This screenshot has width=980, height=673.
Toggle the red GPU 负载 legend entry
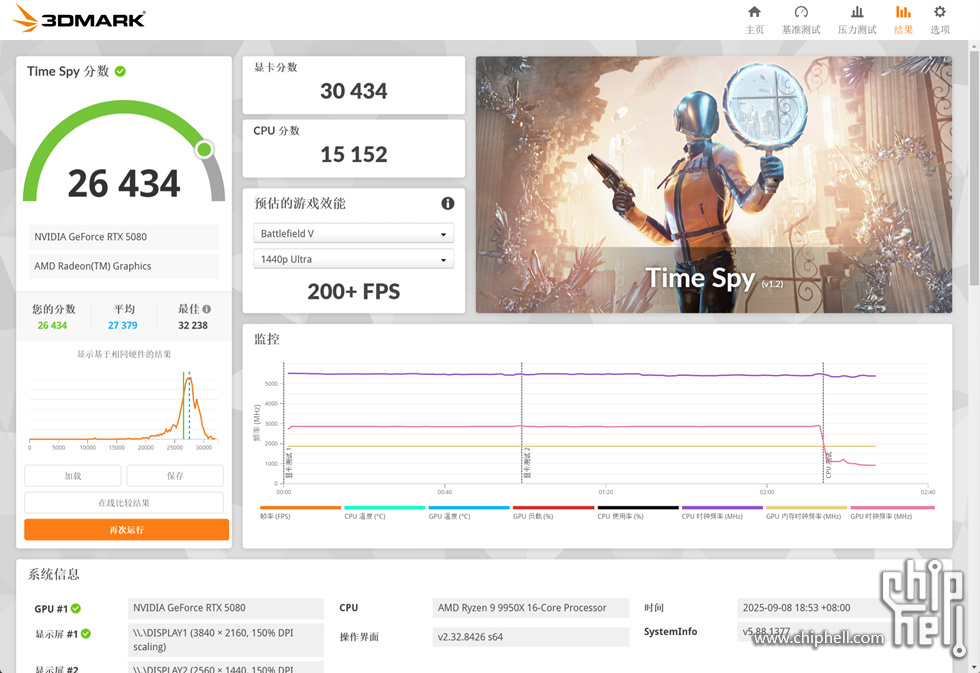[x=553, y=512]
